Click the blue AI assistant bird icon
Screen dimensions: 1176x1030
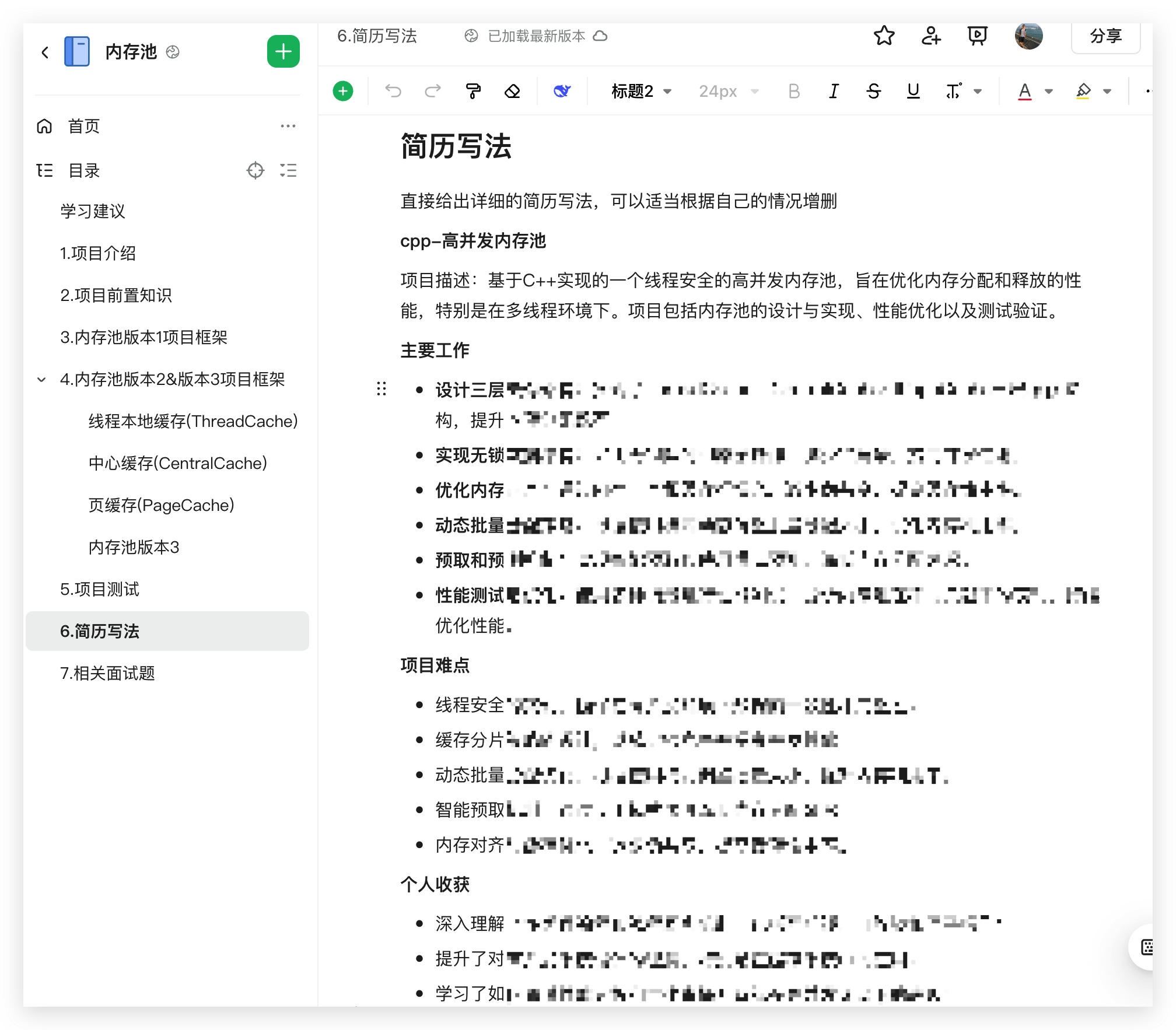coord(562,92)
